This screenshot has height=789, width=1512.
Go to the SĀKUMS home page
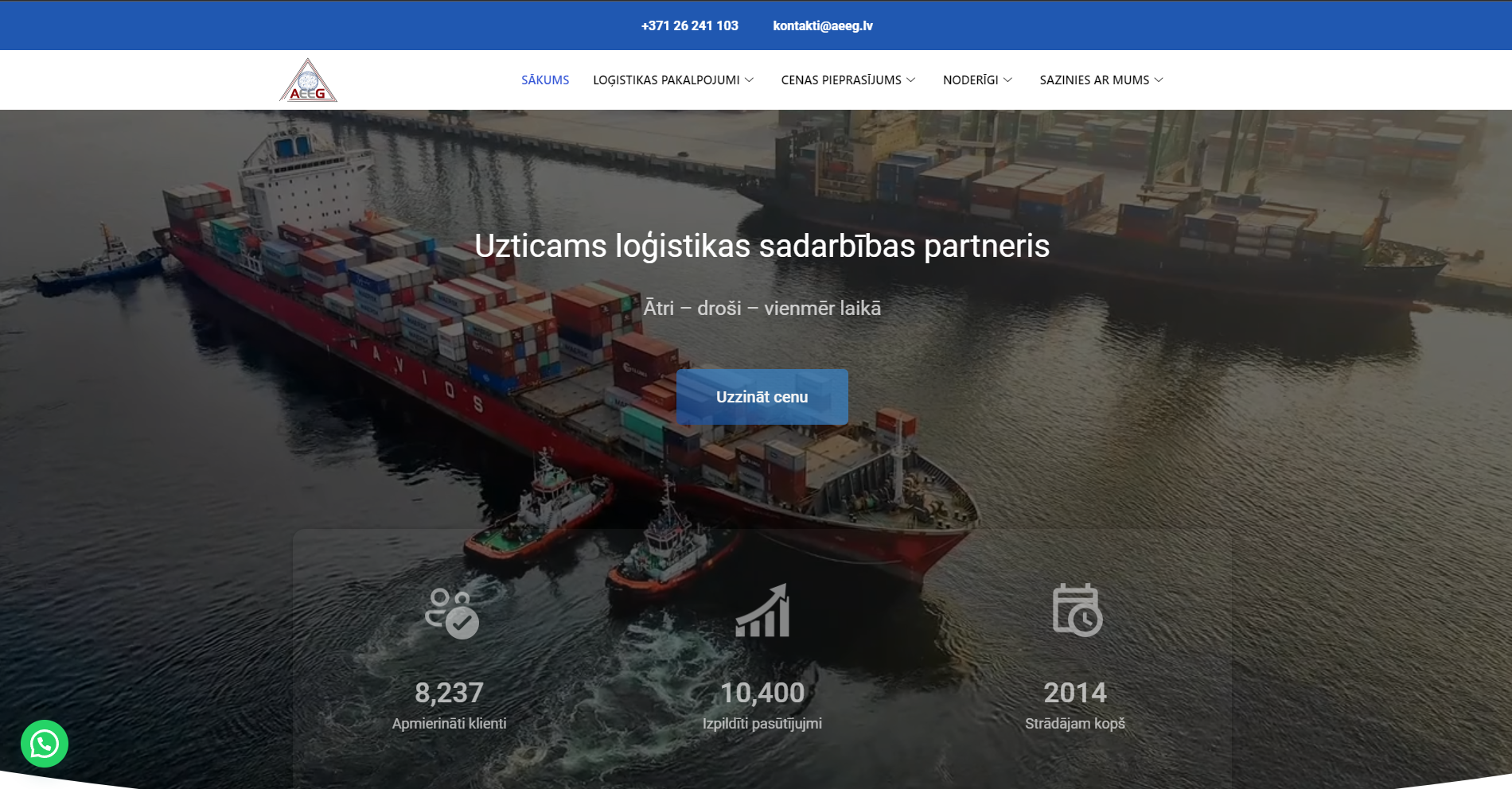tap(545, 80)
